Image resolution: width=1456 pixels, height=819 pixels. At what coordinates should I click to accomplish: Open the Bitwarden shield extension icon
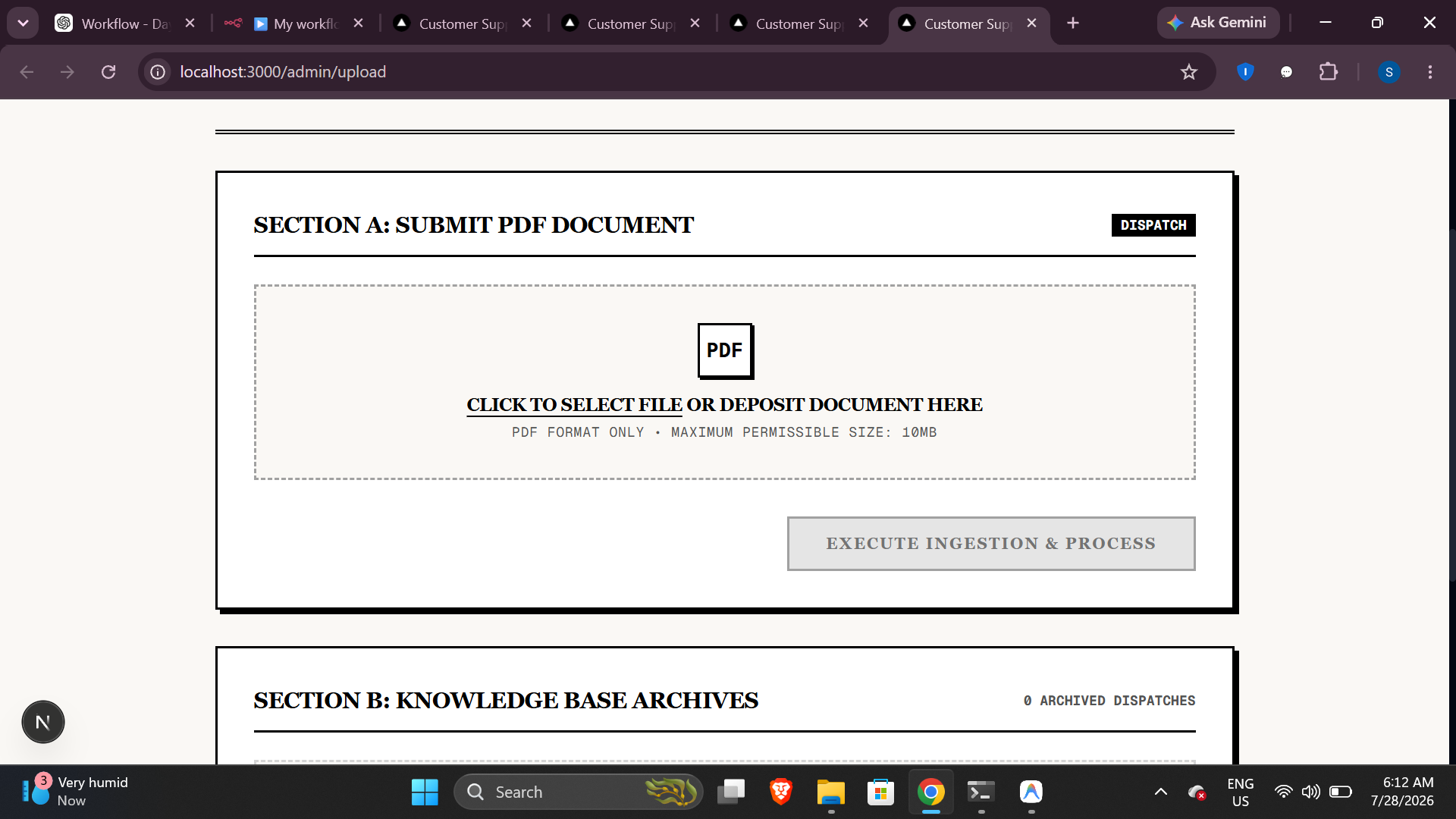point(1245,72)
